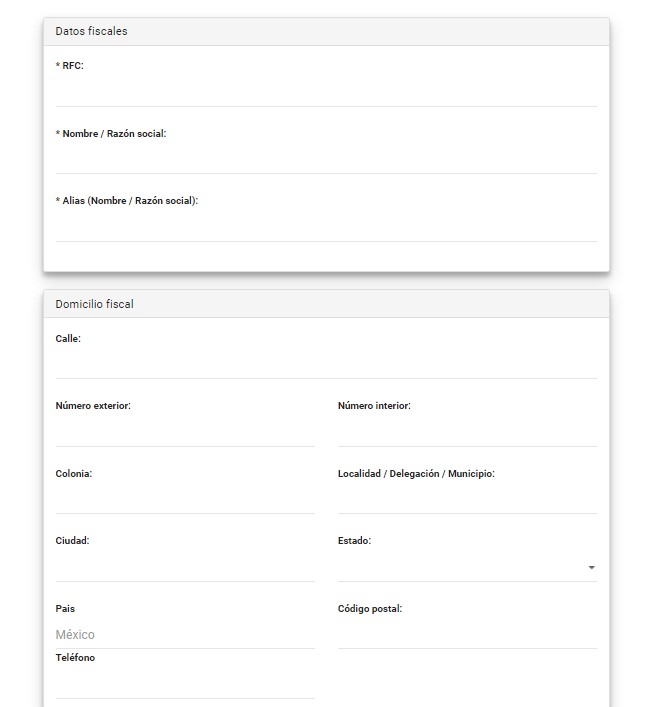This screenshot has height=707, width=664.
Task: Click the '* RFC:' label
Action: 69,66
